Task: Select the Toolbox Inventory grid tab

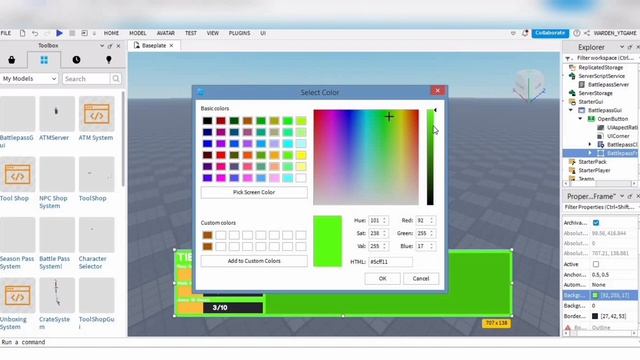Action: [44, 60]
